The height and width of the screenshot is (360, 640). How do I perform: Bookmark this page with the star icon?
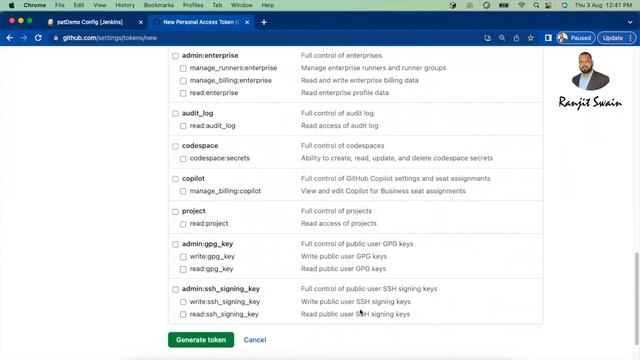(x=531, y=38)
